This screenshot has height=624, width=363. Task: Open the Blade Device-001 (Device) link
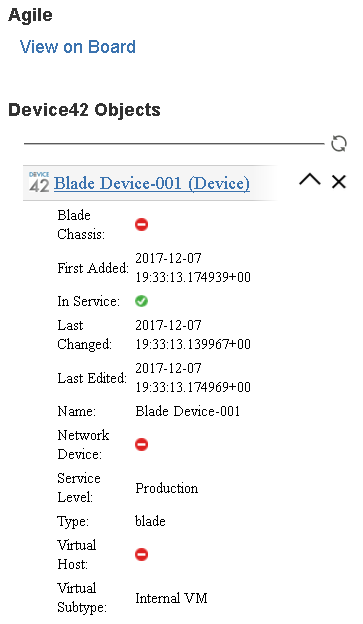[x=152, y=183]
